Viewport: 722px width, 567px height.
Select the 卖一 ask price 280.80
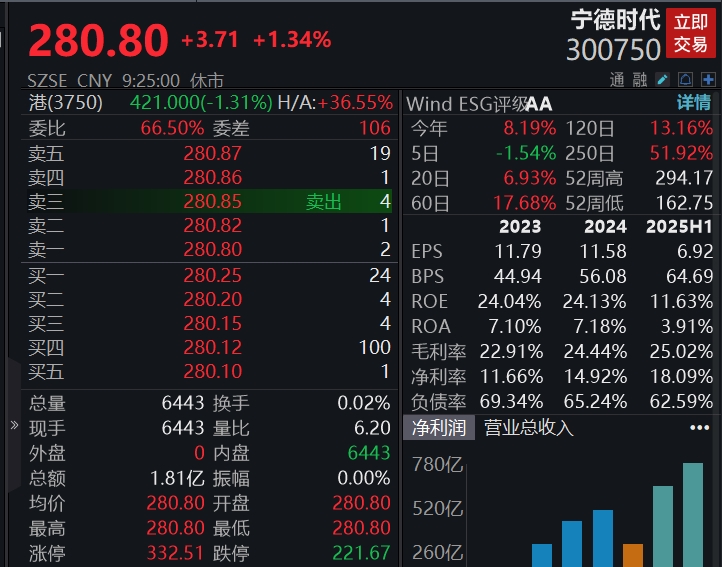[x=212, y=249]
